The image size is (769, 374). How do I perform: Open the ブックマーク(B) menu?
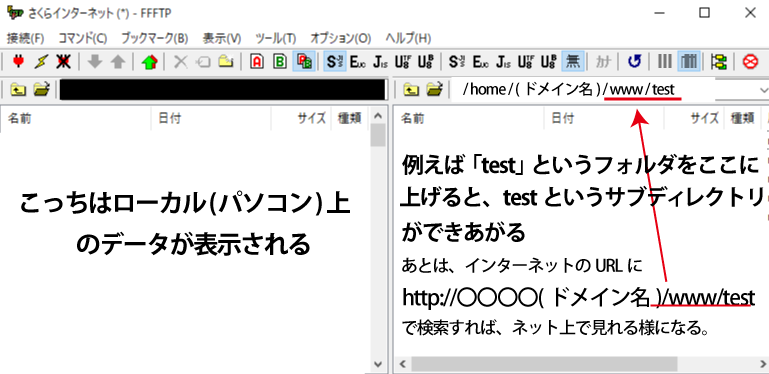point(154,38)
